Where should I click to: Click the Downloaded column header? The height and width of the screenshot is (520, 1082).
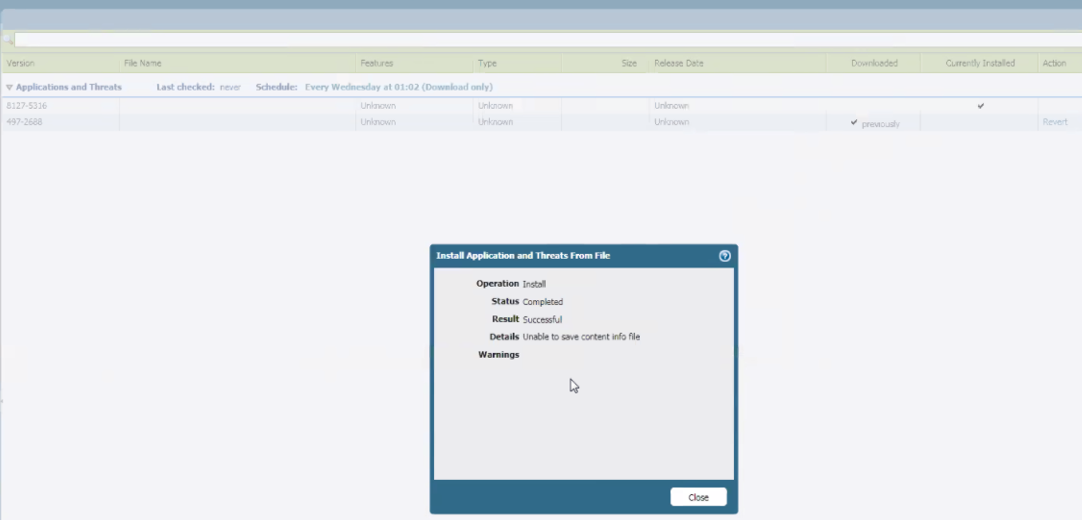click(874, 63)
